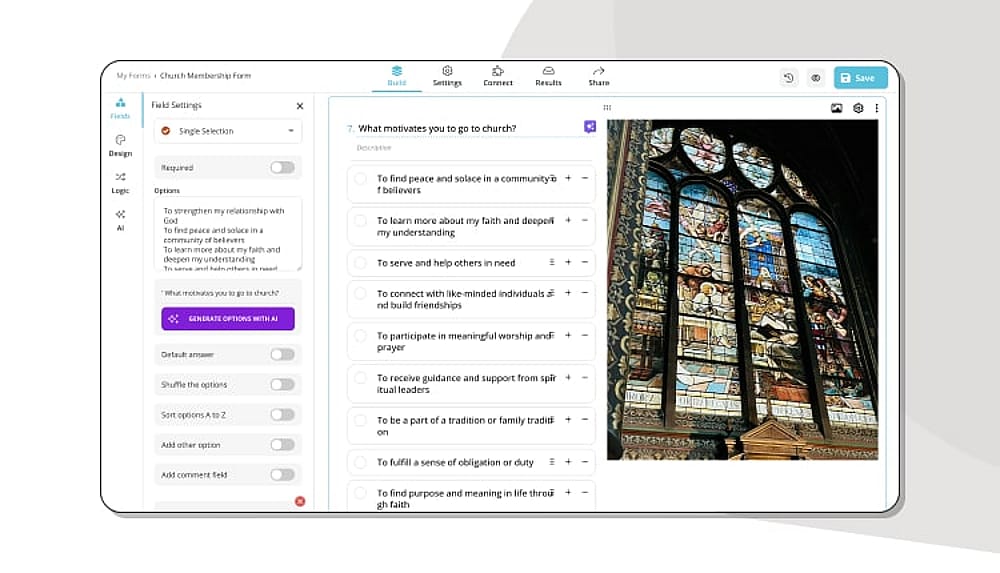Viewport: 1000px width, 573px height.
Task: Open the Share tab
Action: click(599, 76)
